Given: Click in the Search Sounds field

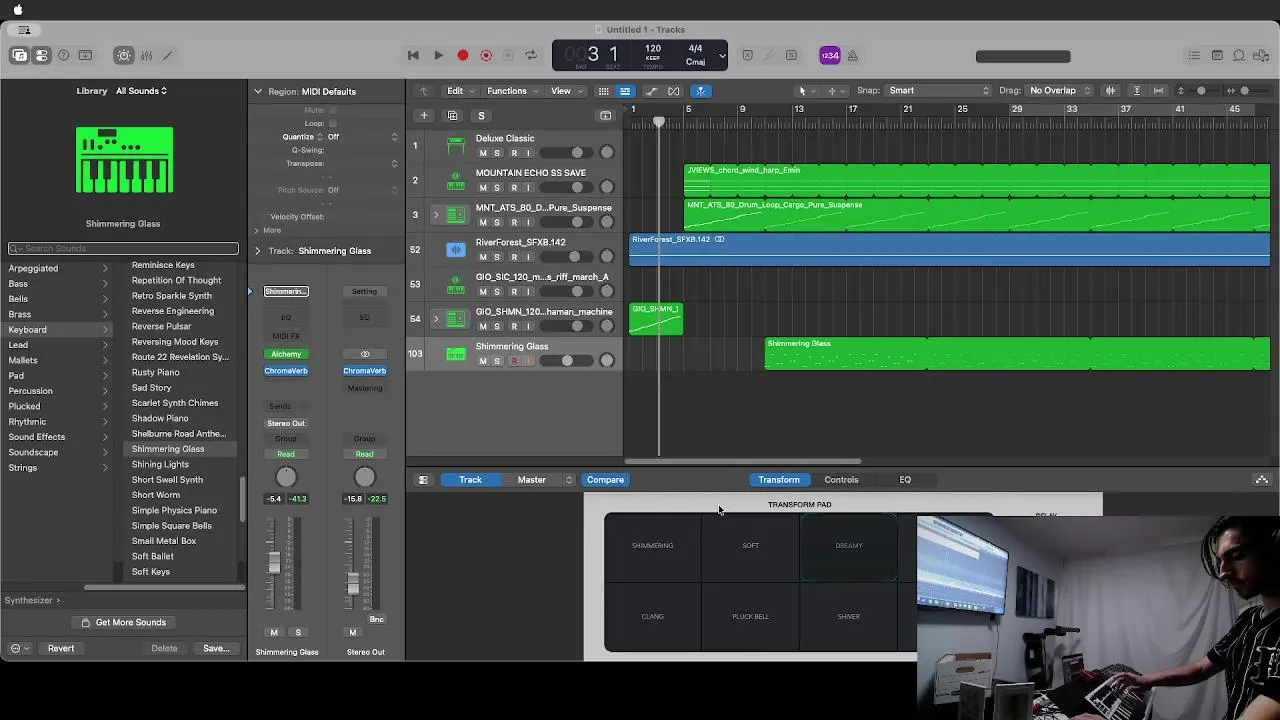Looking at the screenshot, I should [123, 248].
